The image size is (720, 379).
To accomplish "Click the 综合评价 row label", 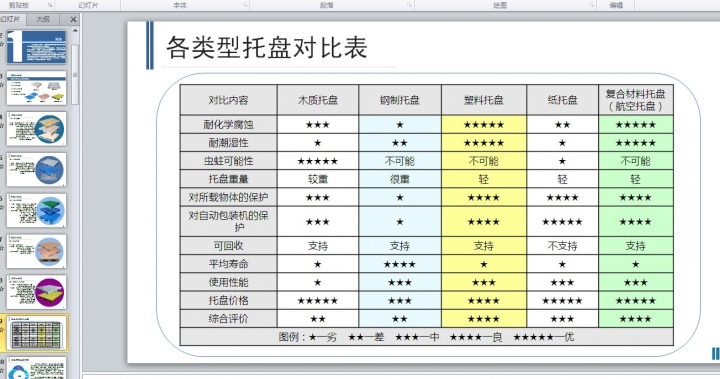I will (228, 318).
